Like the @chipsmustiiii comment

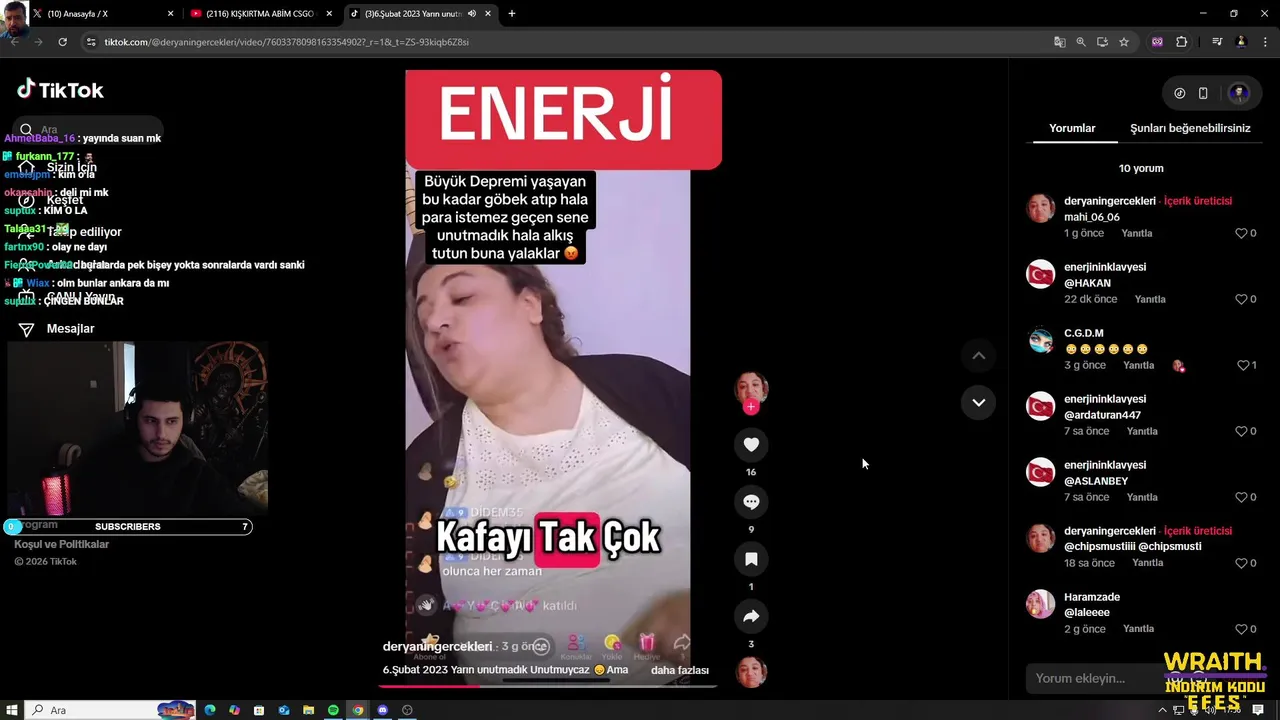(1241, 563)
